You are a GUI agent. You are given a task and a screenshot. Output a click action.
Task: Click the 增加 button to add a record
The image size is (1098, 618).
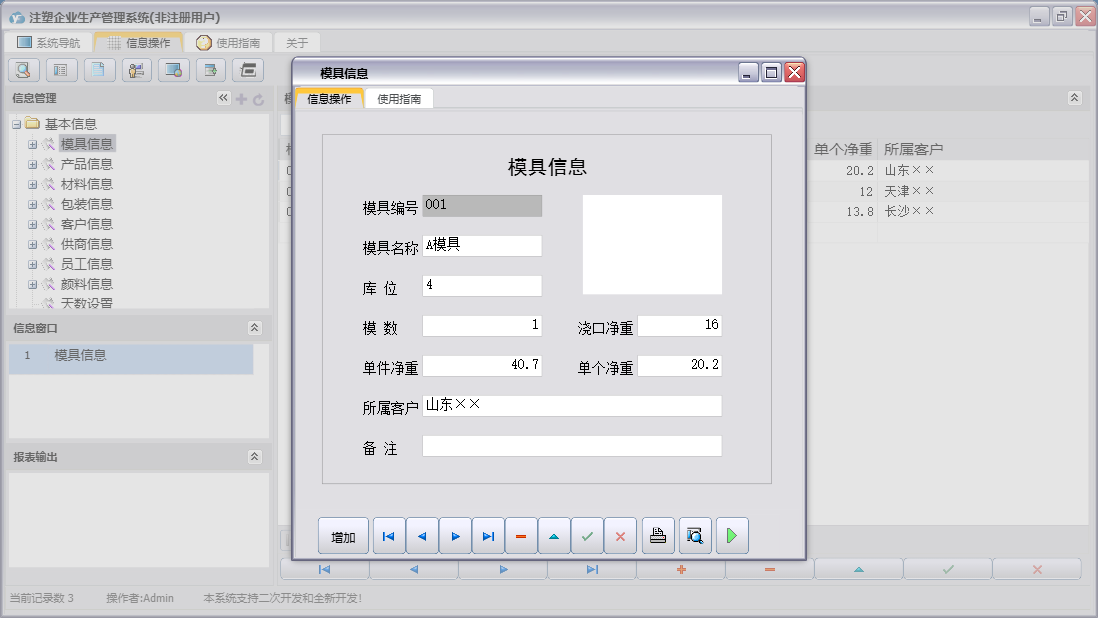[x=343, y=535]
